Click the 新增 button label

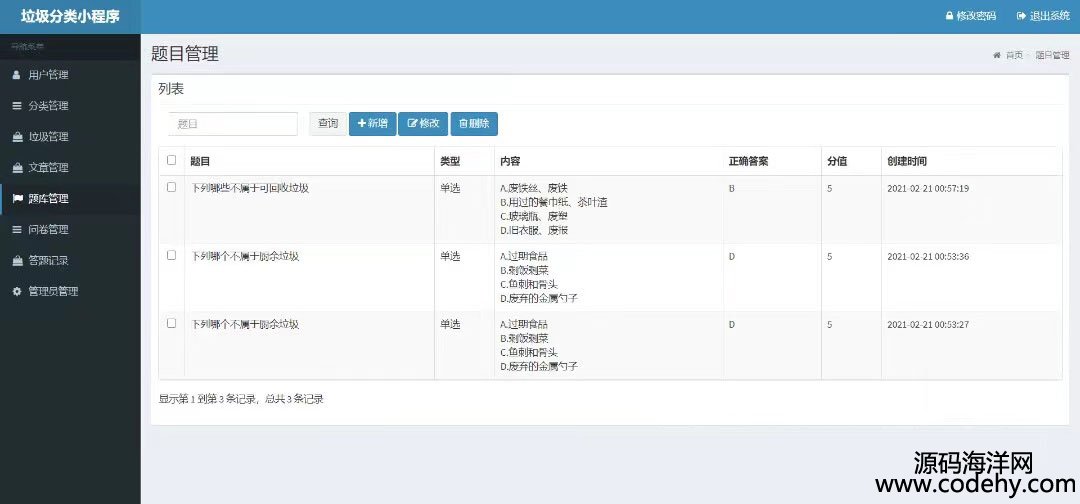(x=377, y=123)
